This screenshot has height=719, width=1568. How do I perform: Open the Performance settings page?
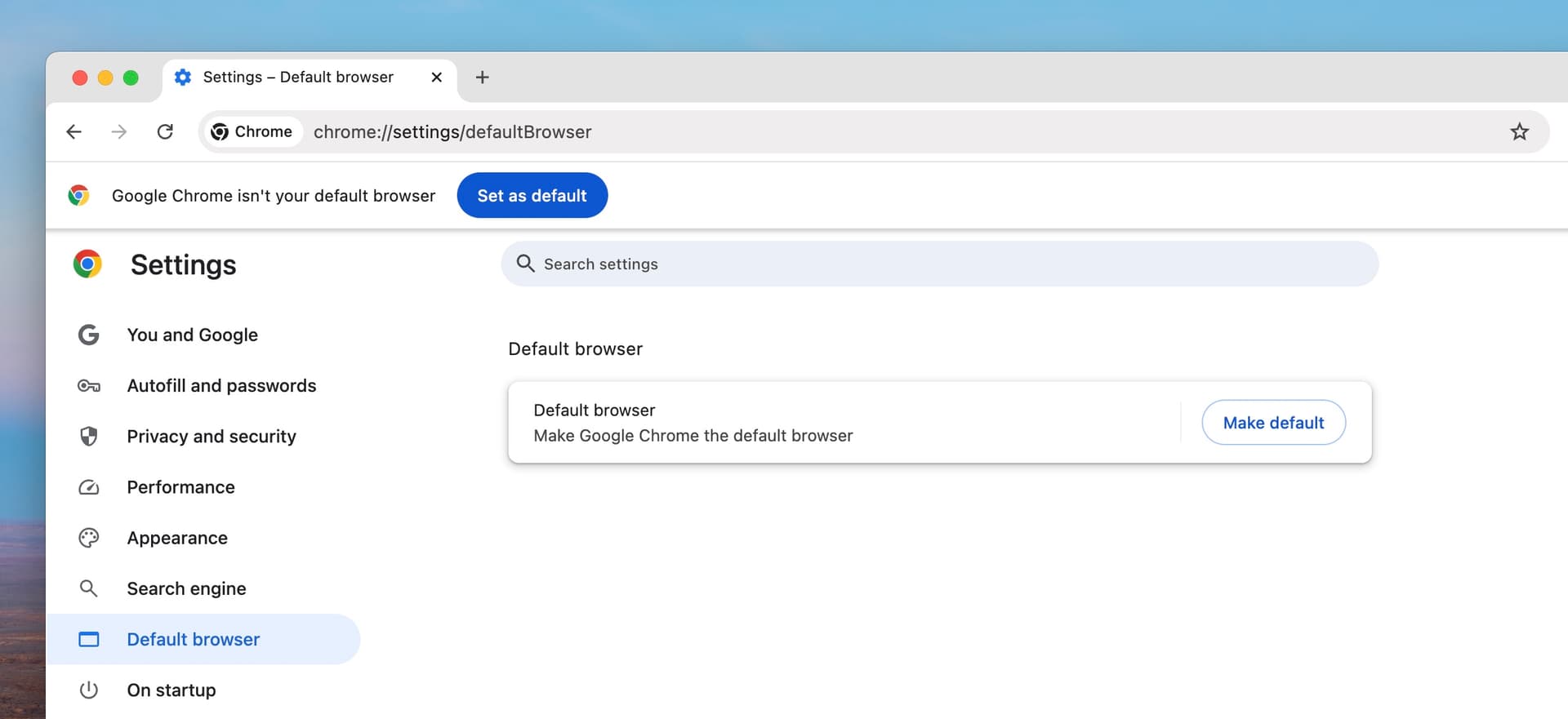[x=180, y=486]
